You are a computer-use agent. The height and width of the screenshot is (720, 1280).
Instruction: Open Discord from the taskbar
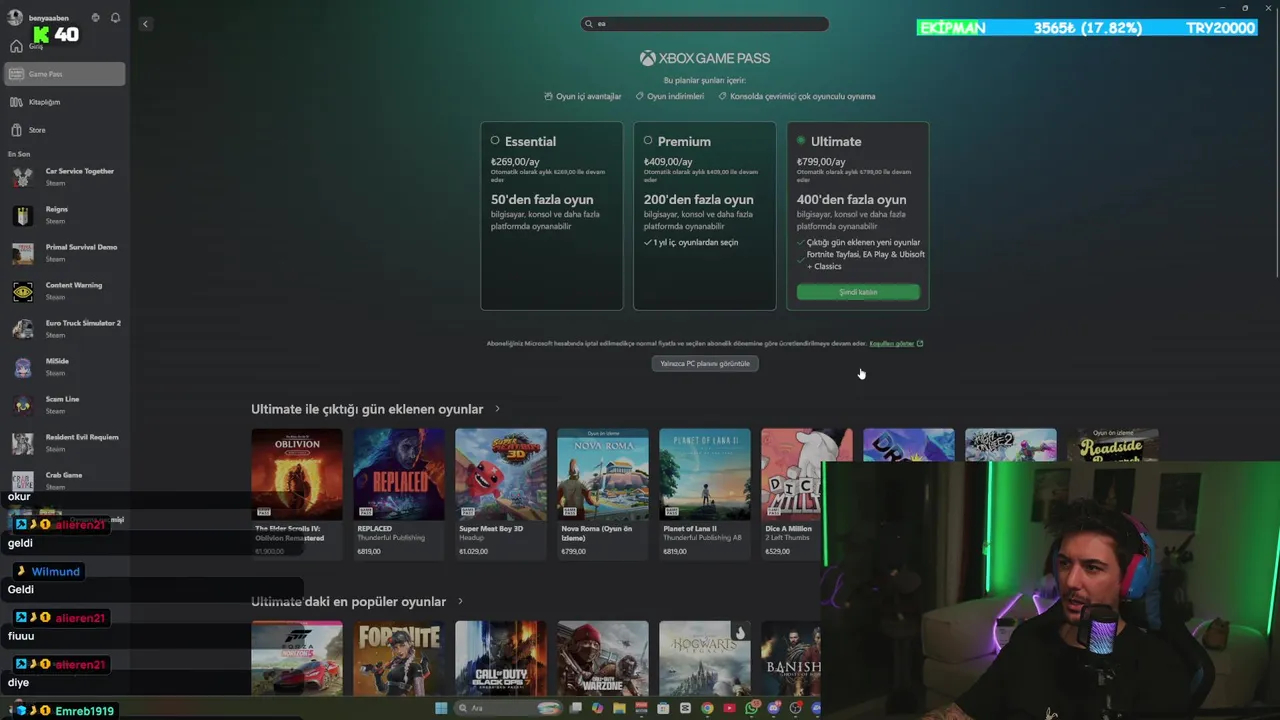click(x=773, y=708)
